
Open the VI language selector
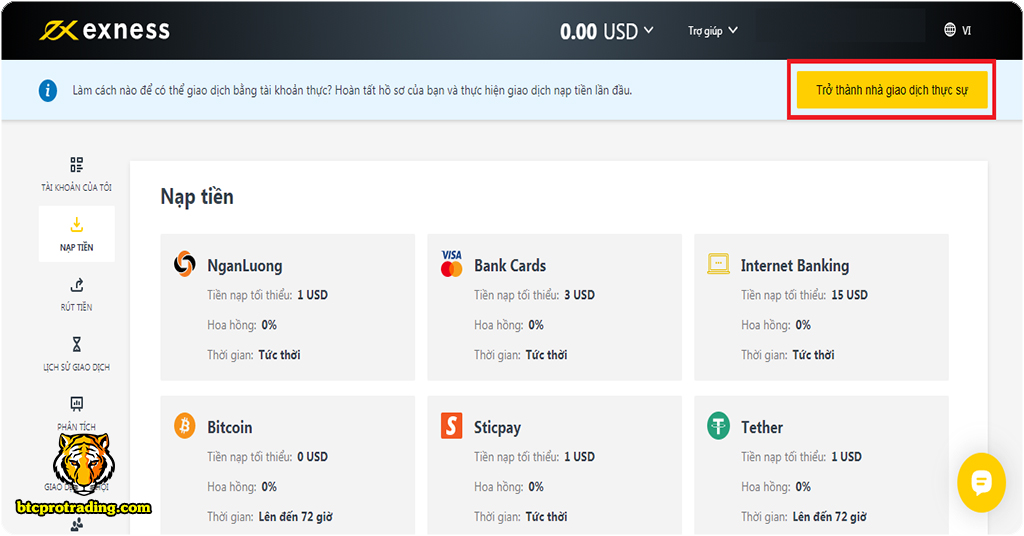point(957,30)
